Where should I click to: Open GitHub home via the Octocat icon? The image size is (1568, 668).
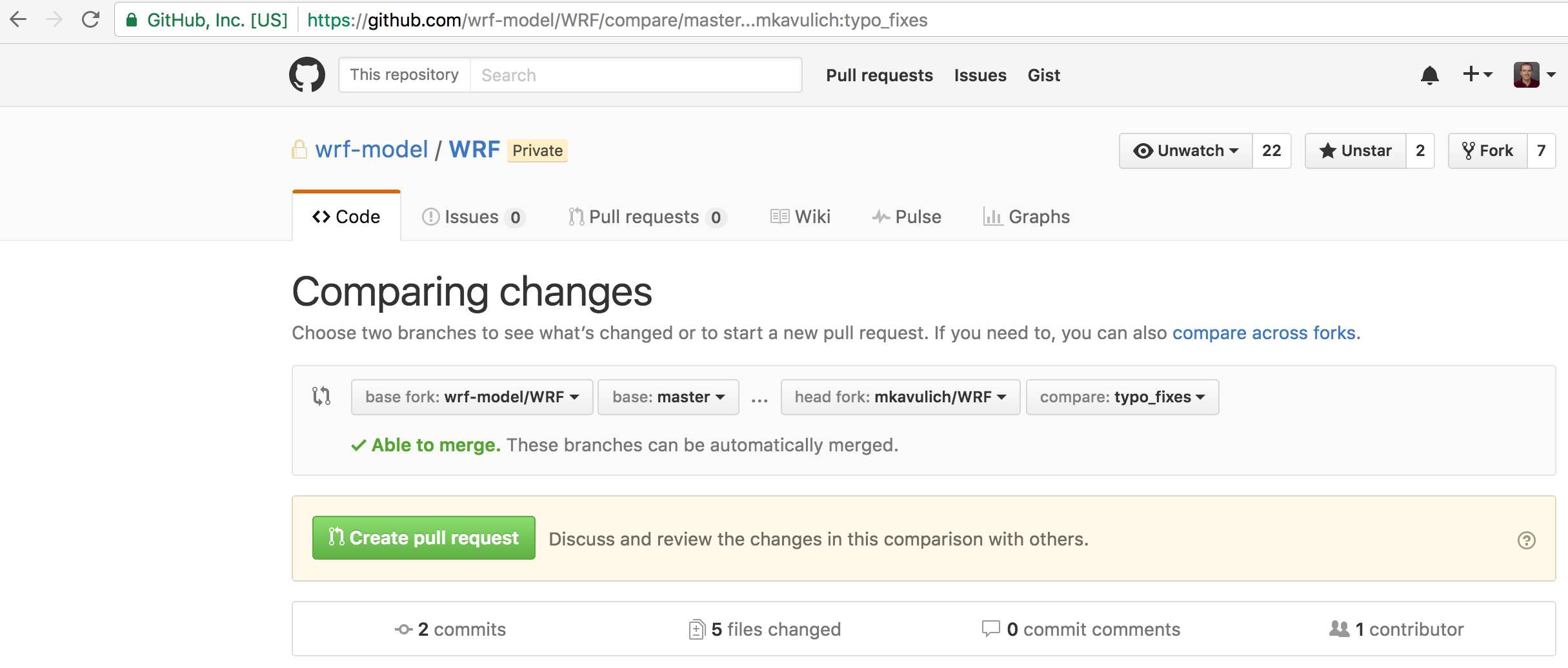click(x=307, y=74)
